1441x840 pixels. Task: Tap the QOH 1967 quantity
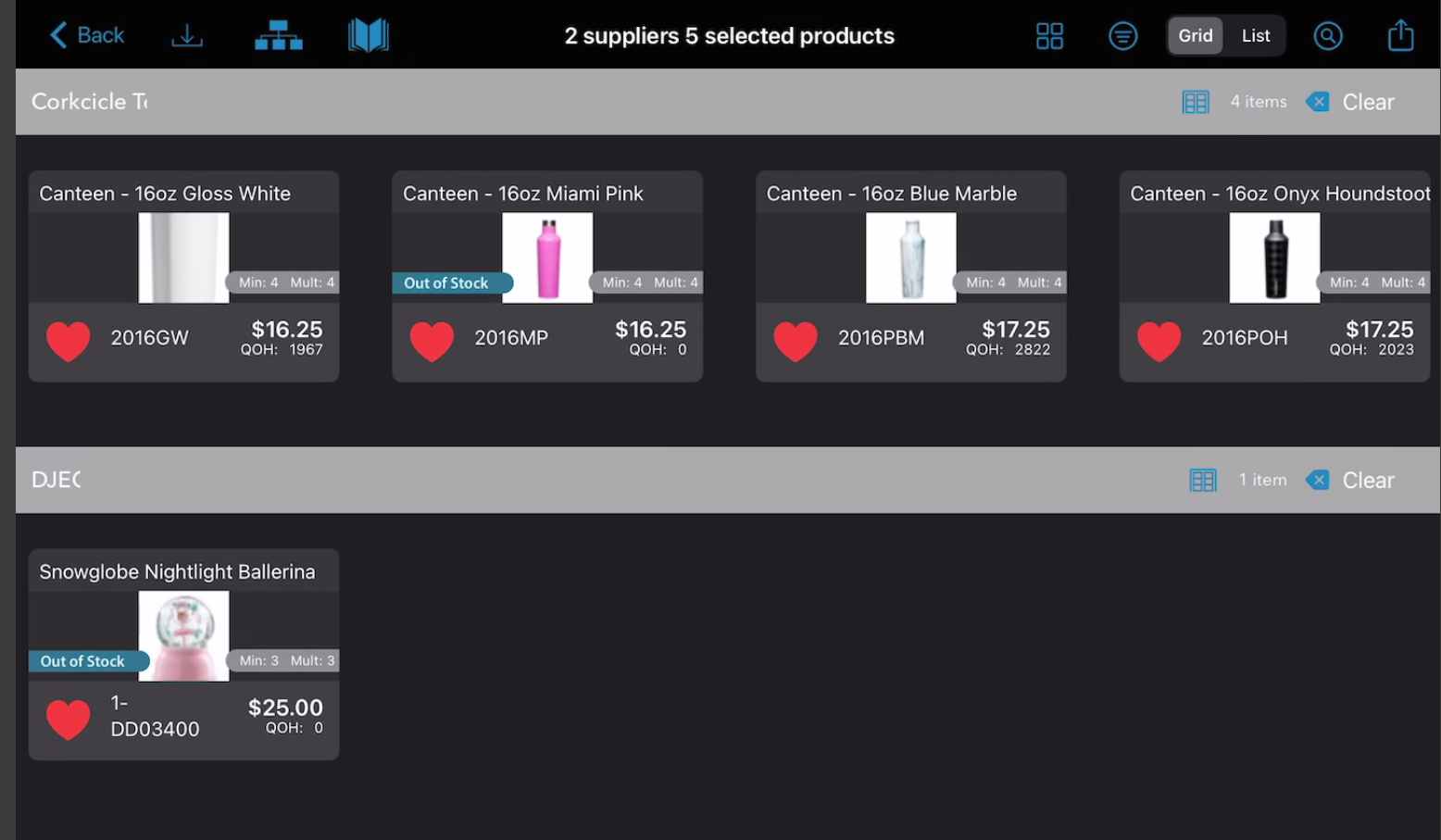[282, 350]
